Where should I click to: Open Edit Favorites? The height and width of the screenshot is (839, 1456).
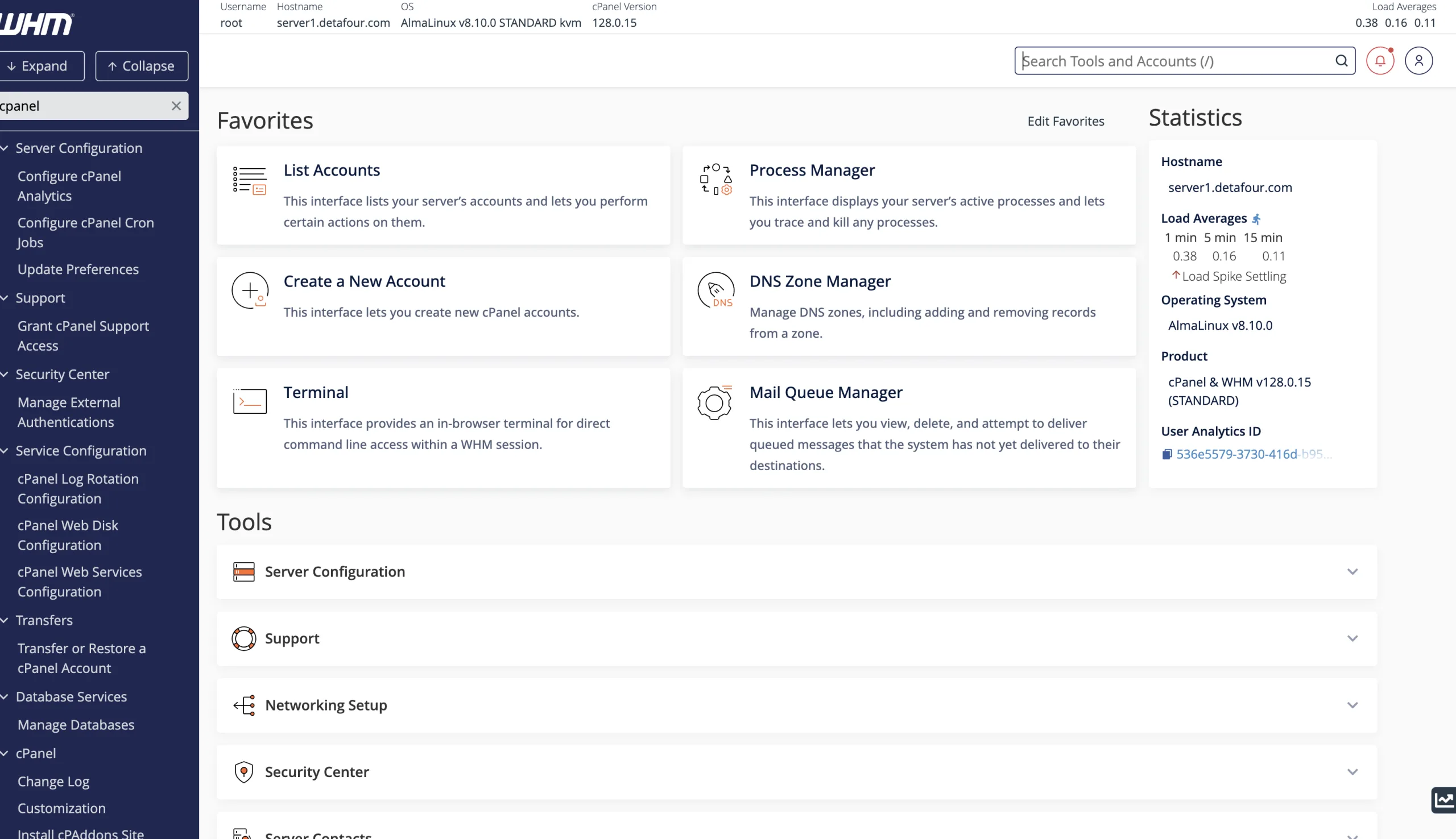point(1065,121)
